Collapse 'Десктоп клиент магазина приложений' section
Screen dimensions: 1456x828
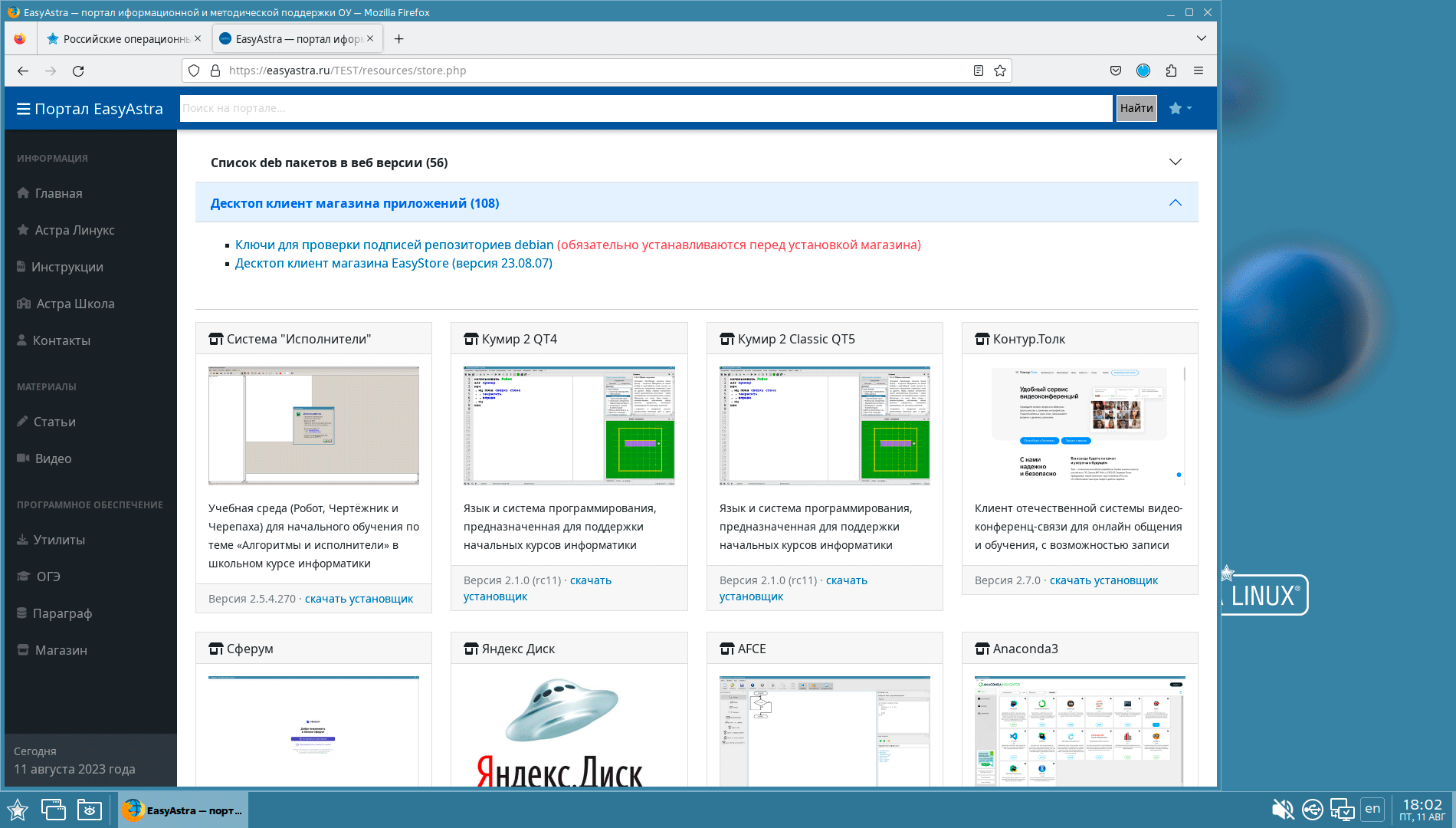[697, 203]
